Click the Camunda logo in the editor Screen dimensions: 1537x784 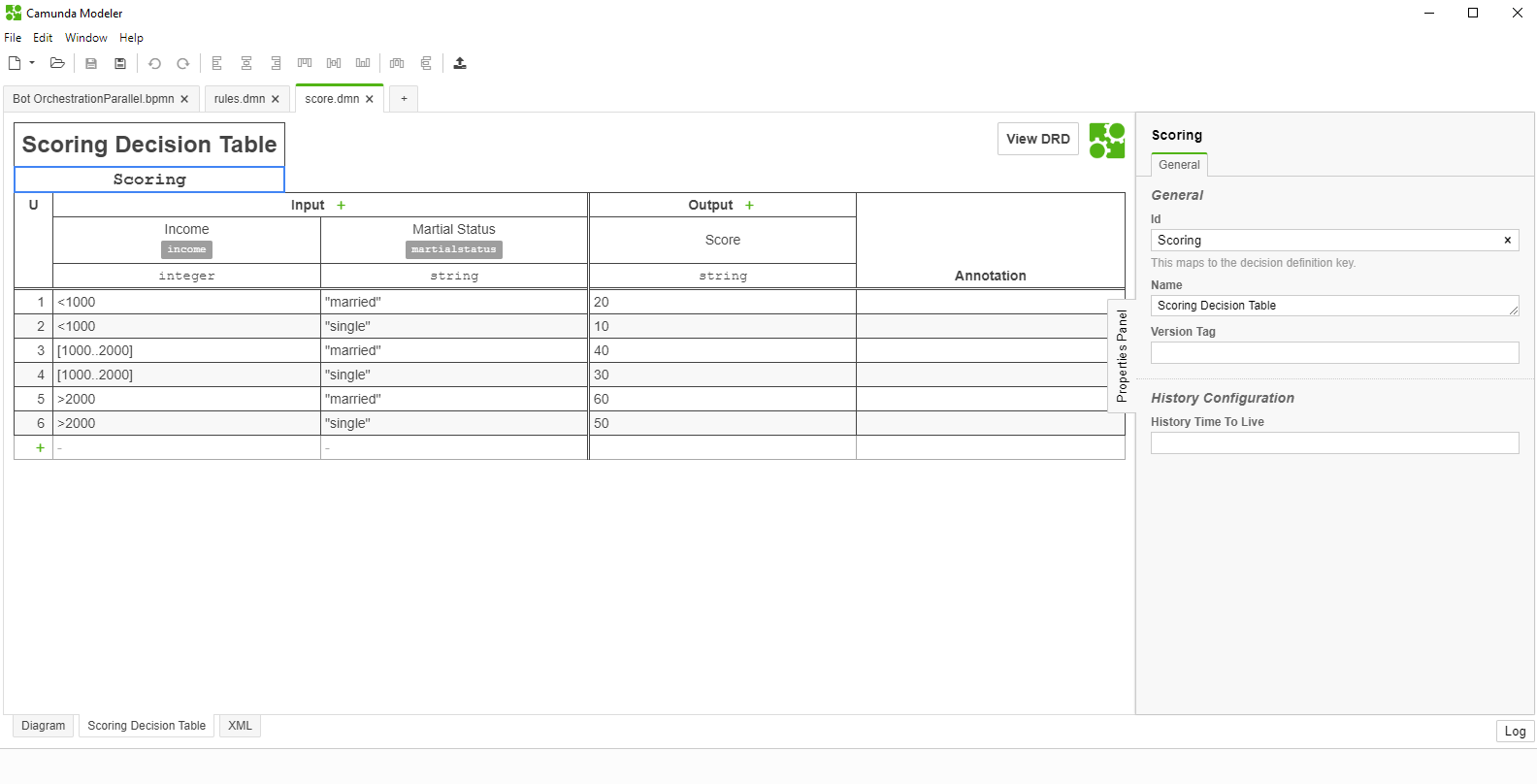1107,141
